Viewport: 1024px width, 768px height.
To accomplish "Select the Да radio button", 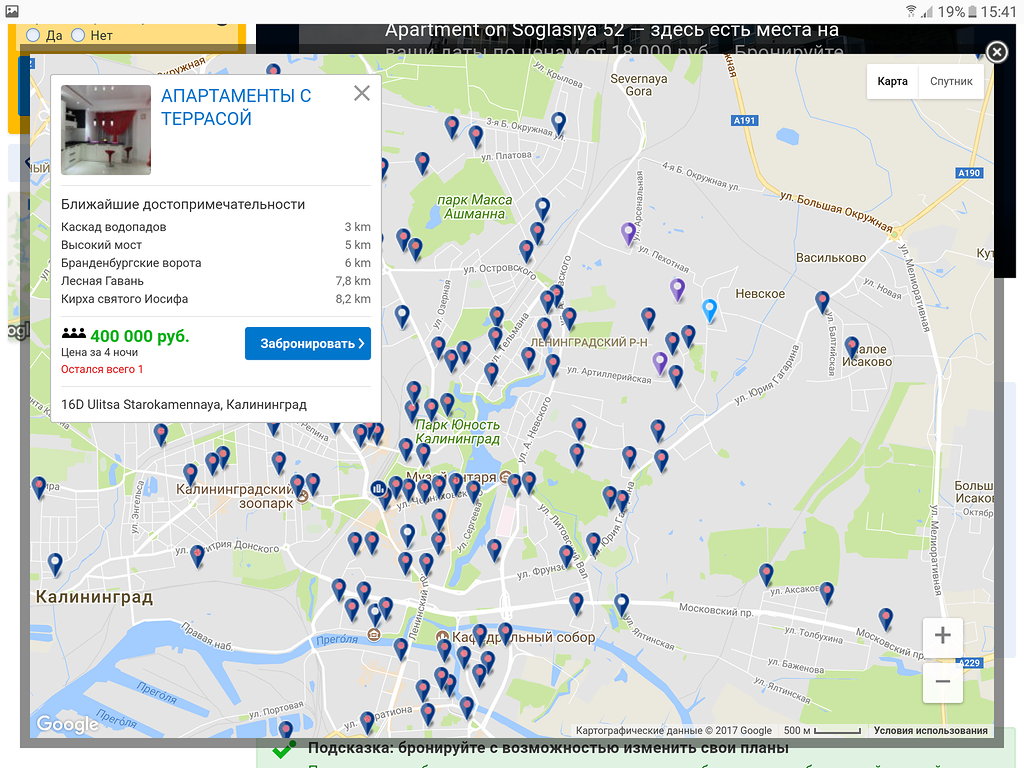I will [x=33, y=35].
